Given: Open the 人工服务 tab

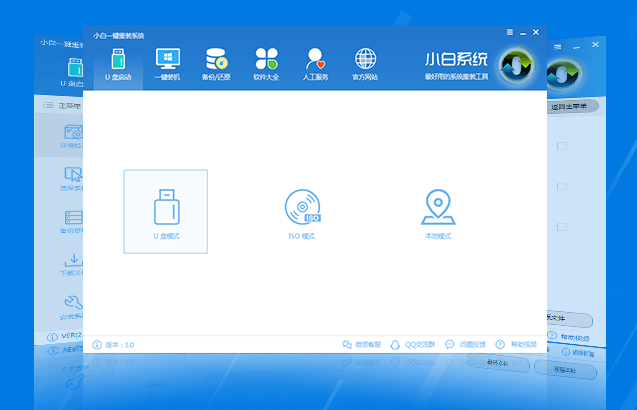Looking at the screenshot, I should point(315,65).
